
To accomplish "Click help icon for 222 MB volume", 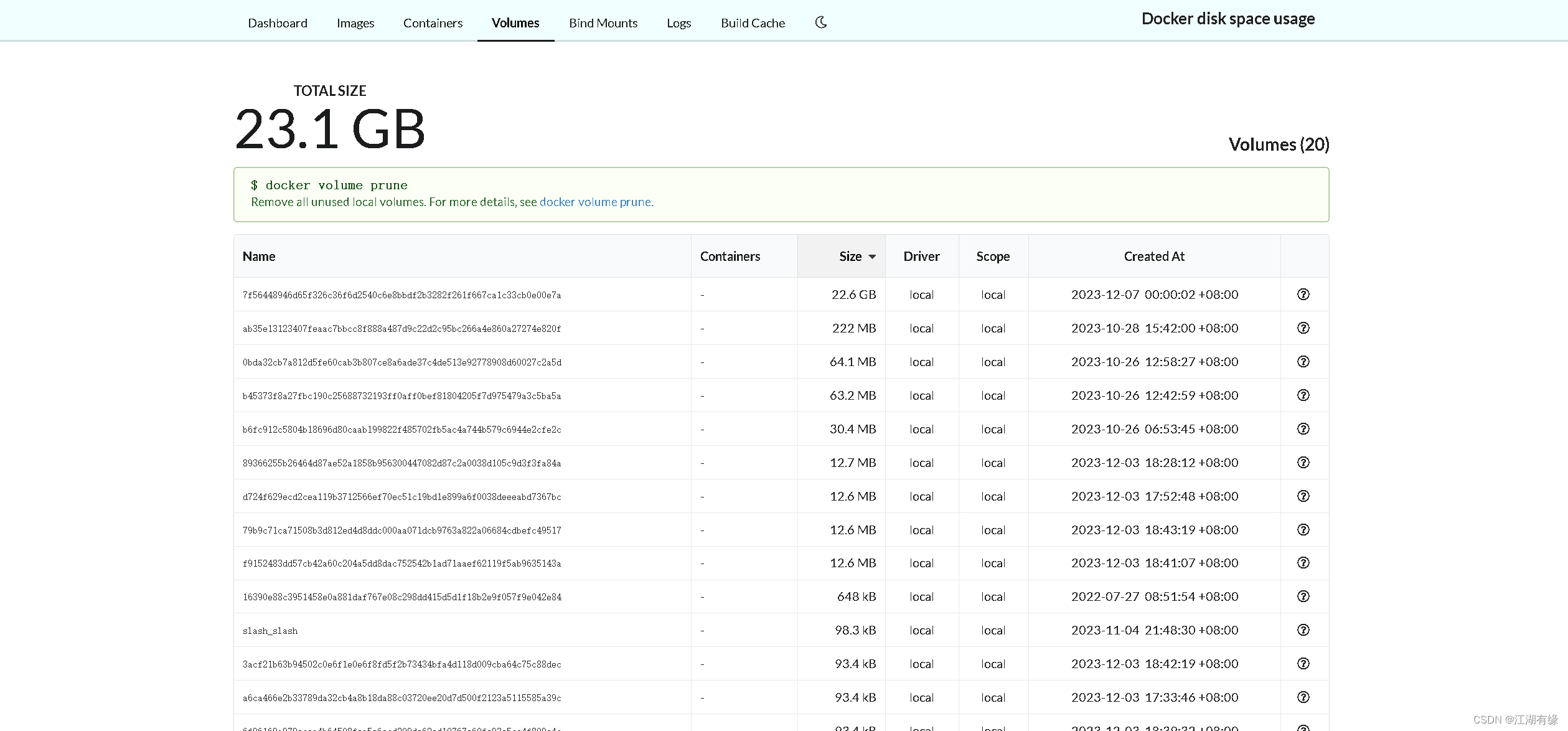I will pos(1303,328).
